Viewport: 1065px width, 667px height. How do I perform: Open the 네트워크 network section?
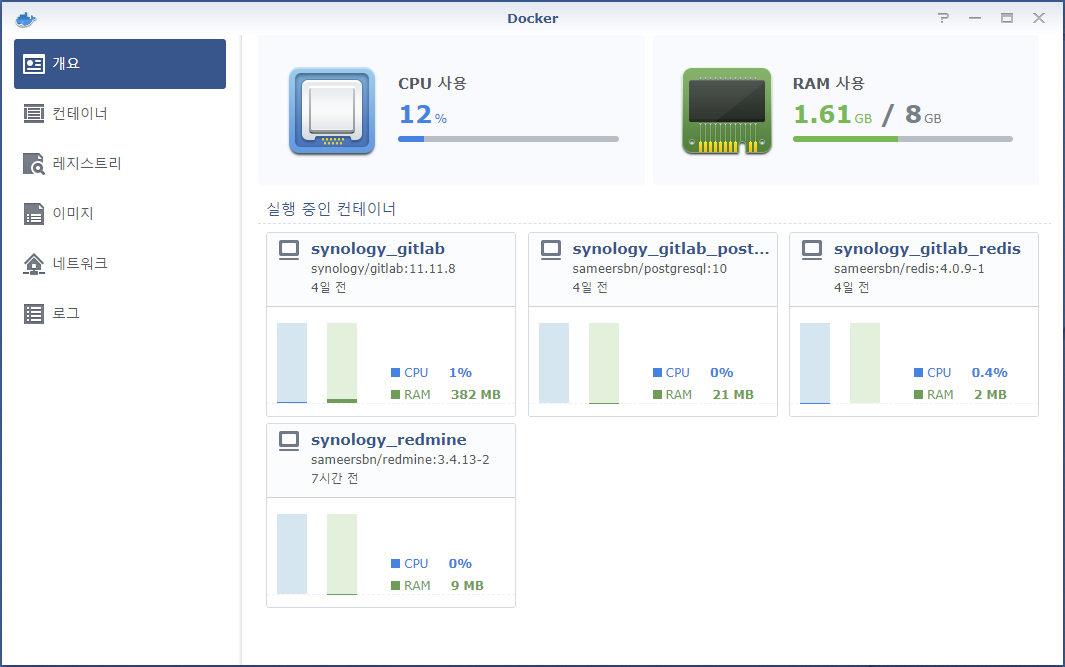pyautogui.click(x=120, y=264)
